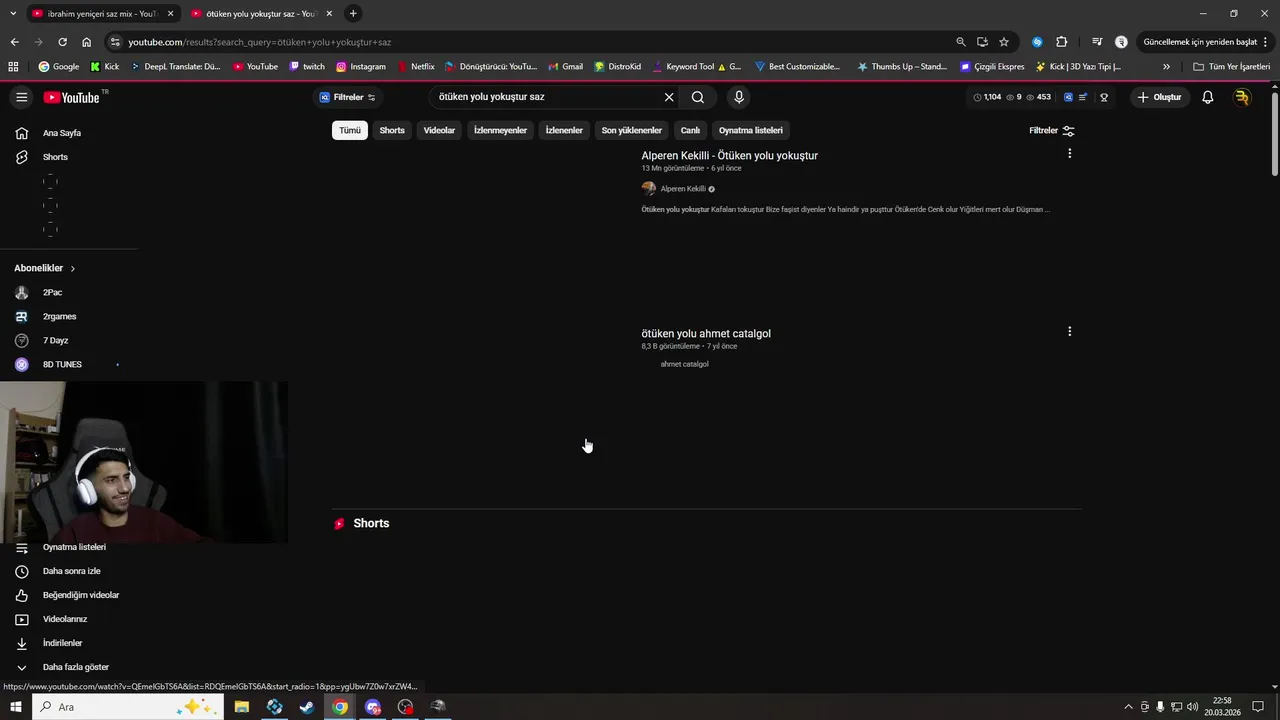Open the Kick bookmark

104,67
